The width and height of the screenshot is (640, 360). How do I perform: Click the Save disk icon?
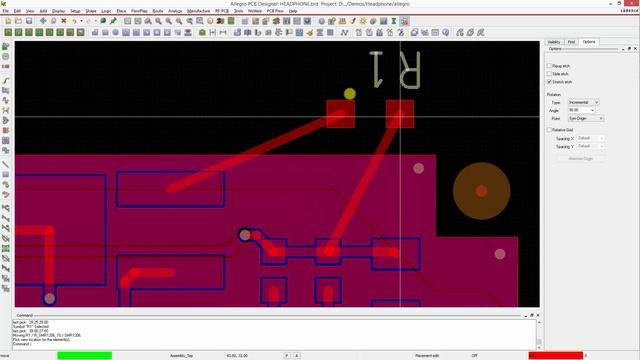29,21
